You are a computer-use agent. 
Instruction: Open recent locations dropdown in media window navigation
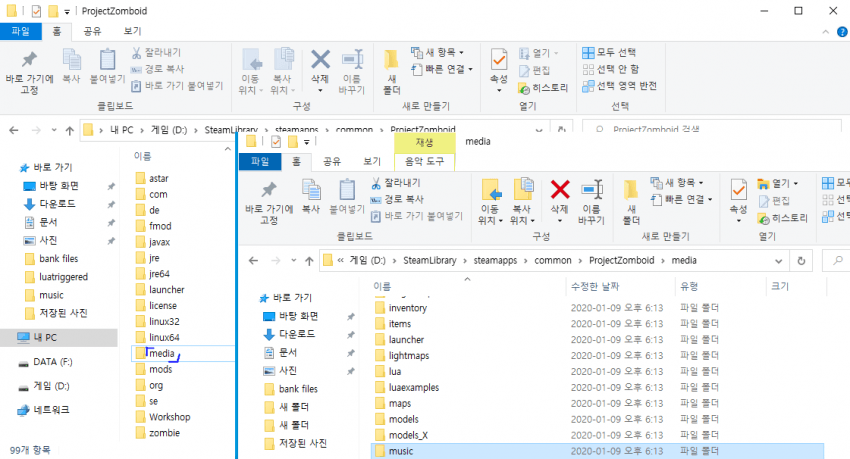pyautogui.click(x=293, y=261)
